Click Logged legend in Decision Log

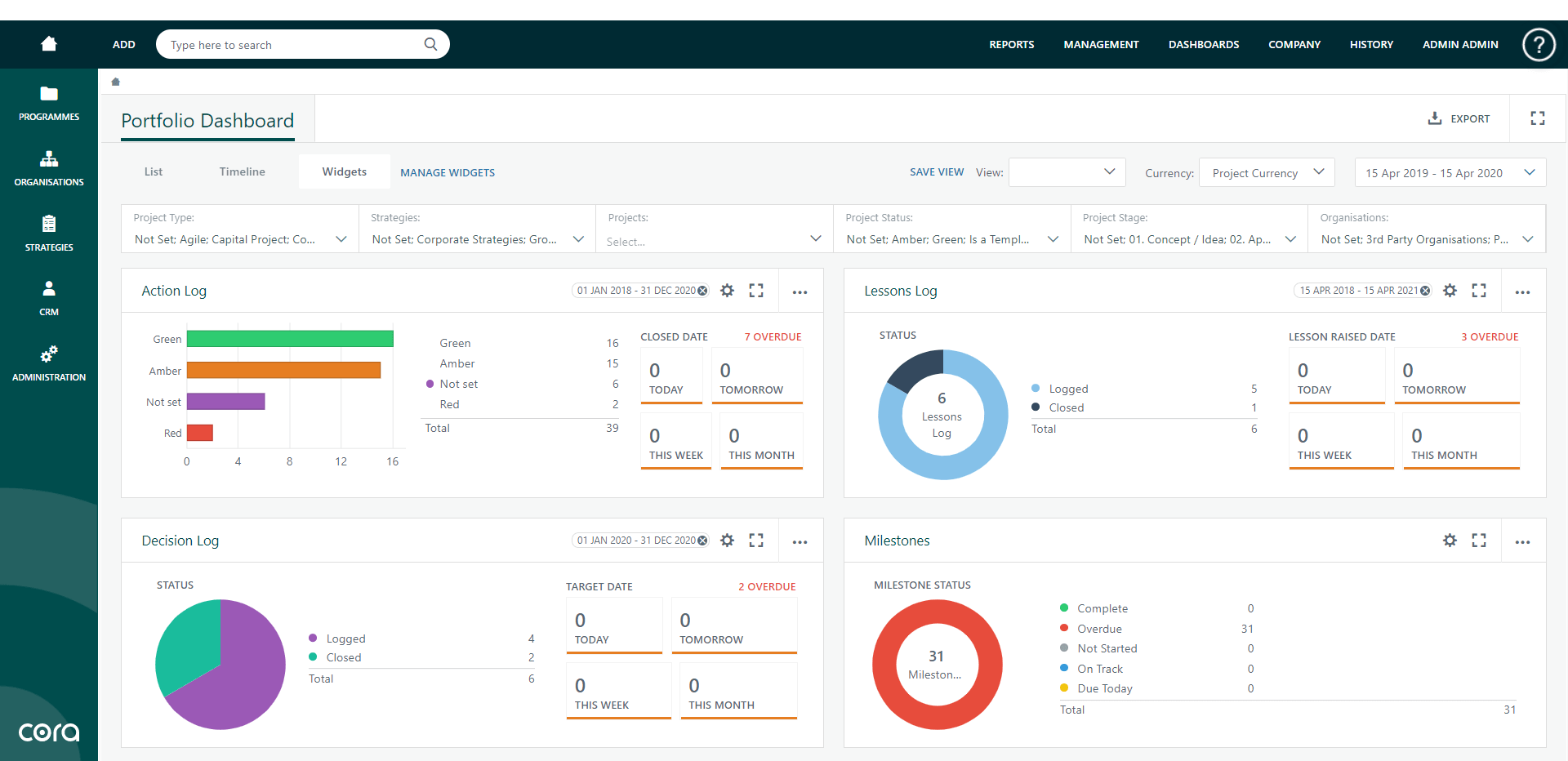click(x=345, y=639)
